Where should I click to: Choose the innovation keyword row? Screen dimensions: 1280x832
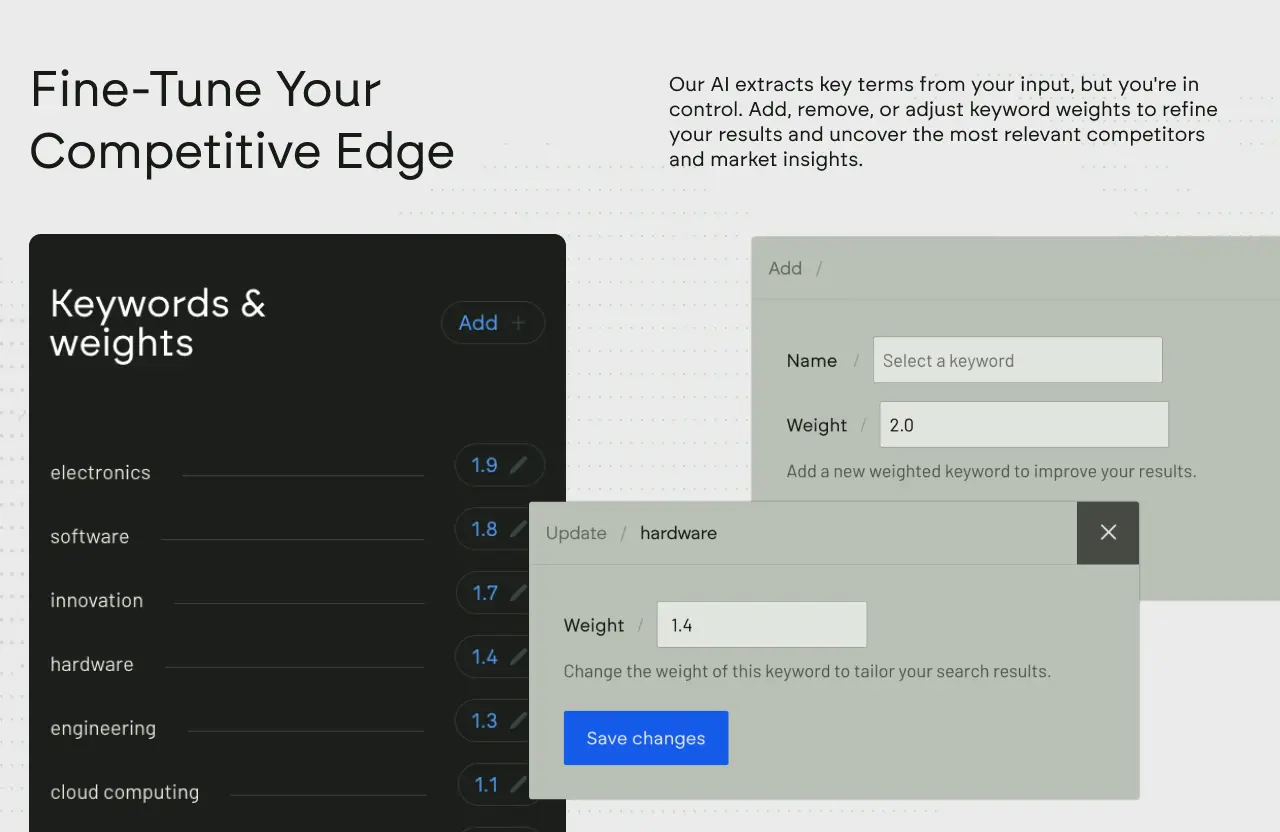click(x=97, y=601)
